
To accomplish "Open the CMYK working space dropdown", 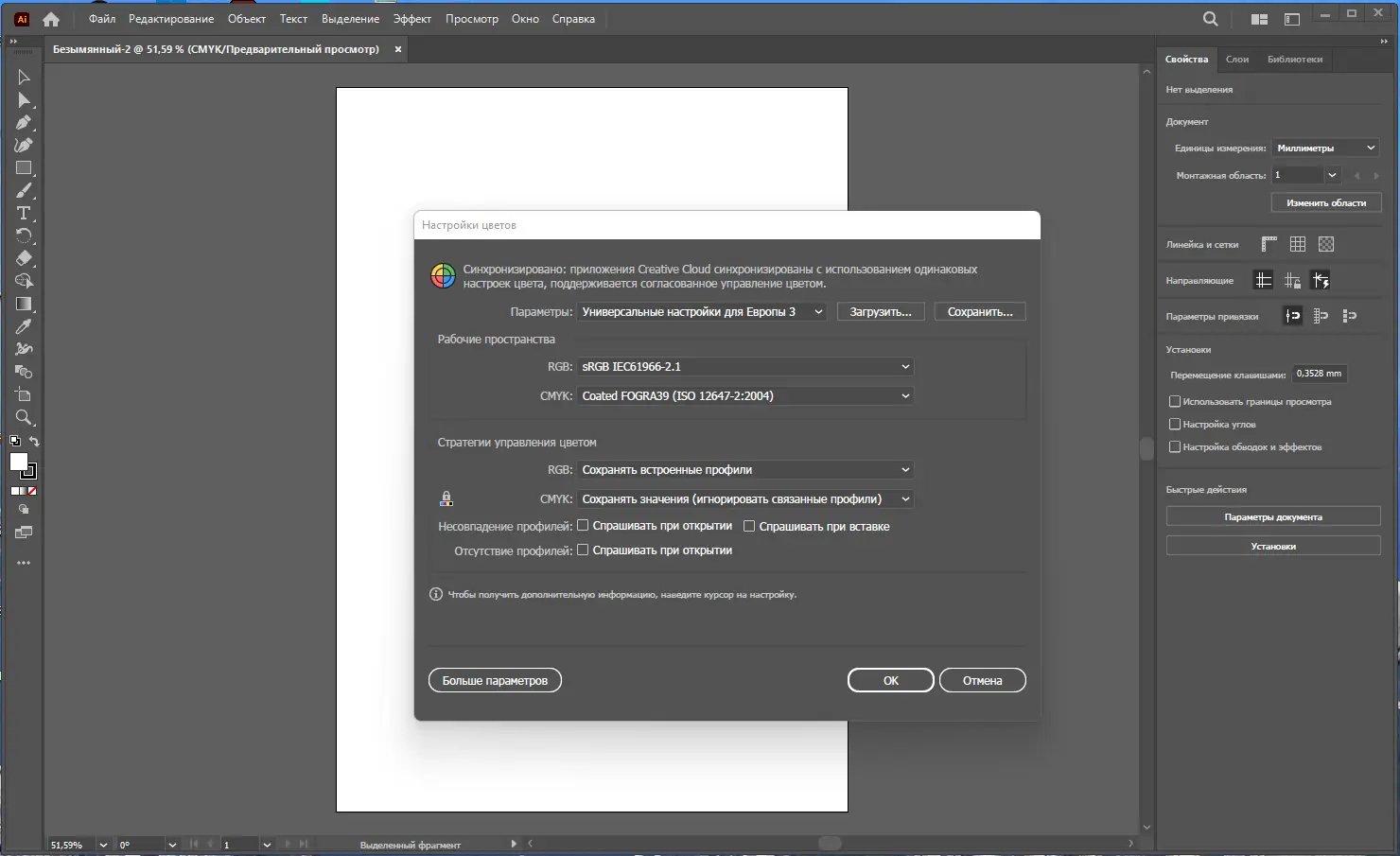I will pos(746,395).
